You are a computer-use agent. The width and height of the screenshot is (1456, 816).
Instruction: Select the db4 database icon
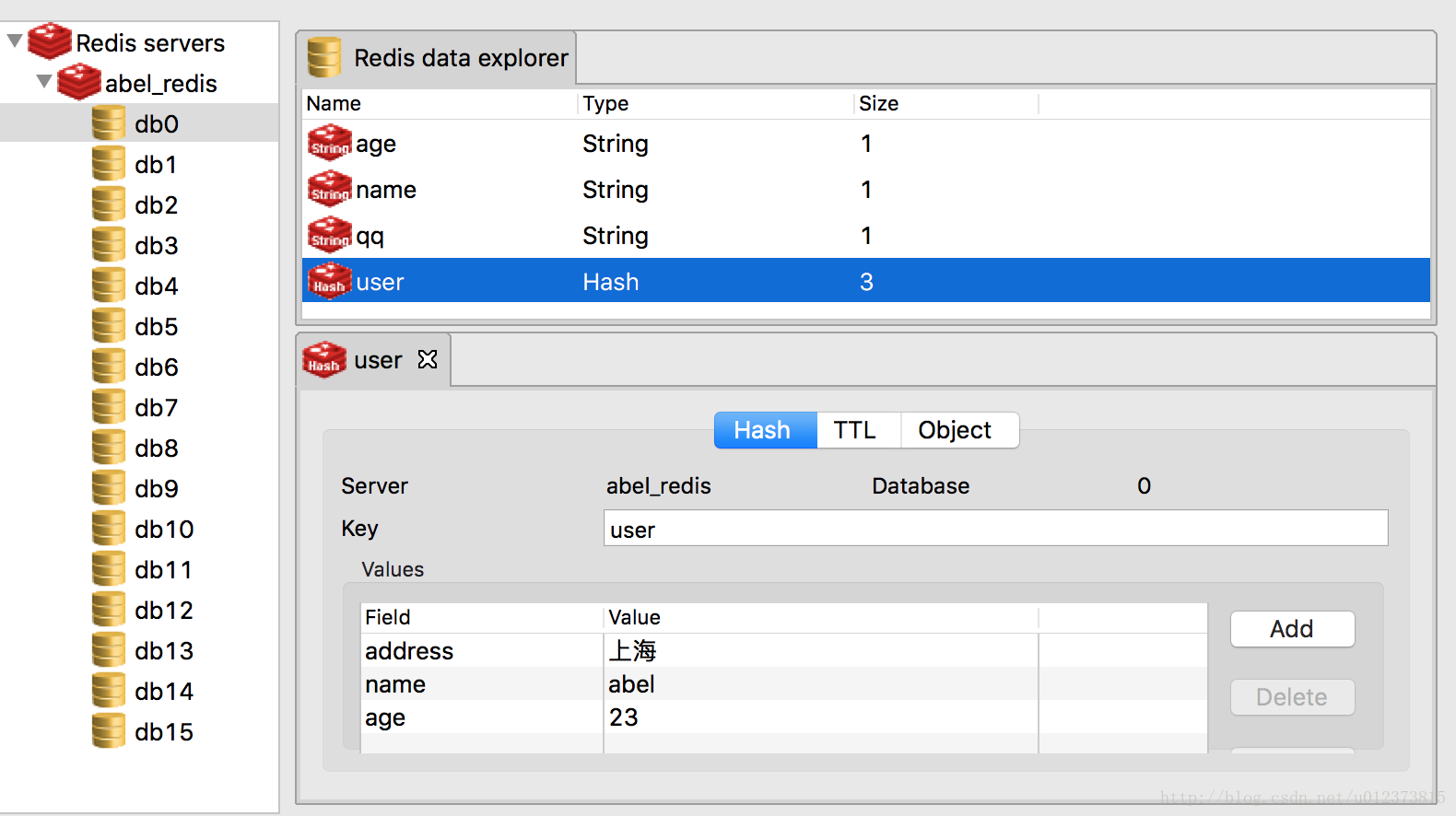(x=109, y=285)
